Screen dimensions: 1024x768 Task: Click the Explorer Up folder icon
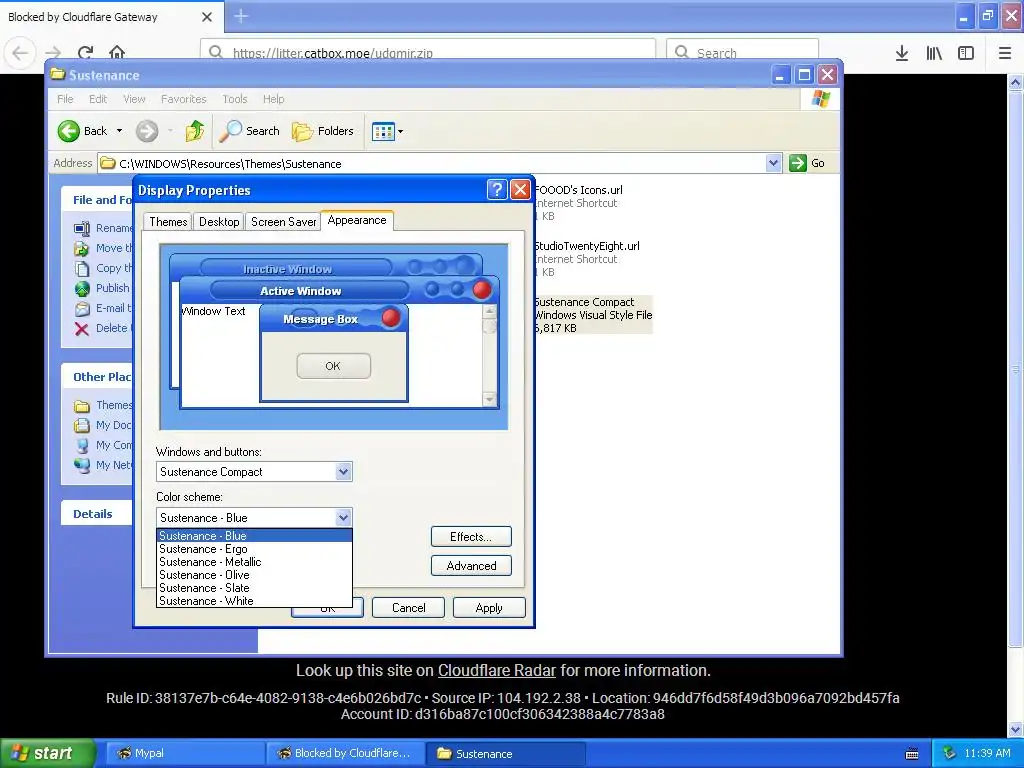[x=195, y=131]
